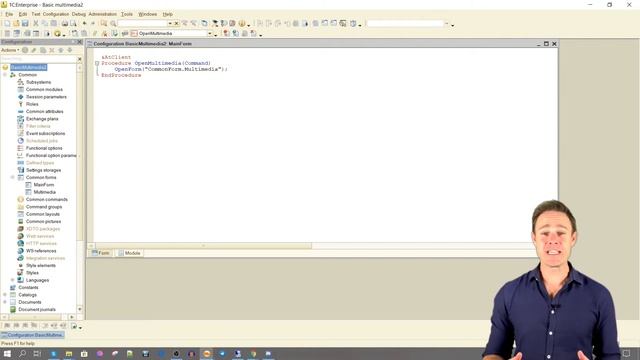The image size is (640, 360).
Task: Click the Print toolbar icon
Action: 64,24
